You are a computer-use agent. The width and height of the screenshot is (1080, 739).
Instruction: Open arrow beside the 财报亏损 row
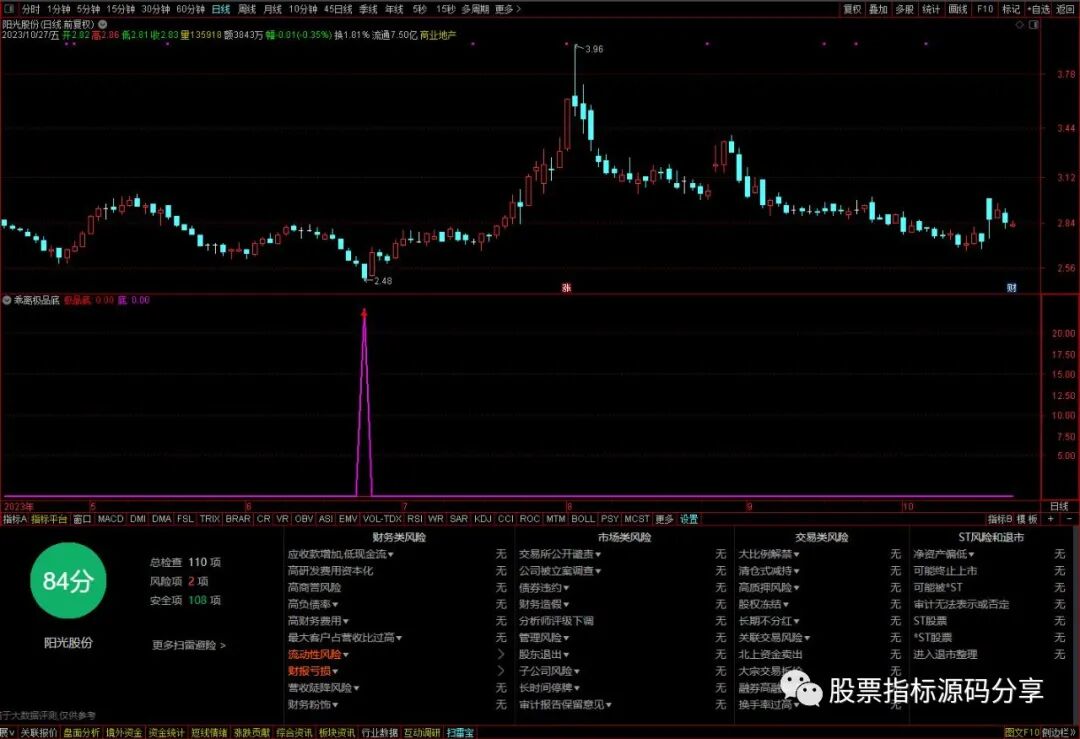(501, 671)
